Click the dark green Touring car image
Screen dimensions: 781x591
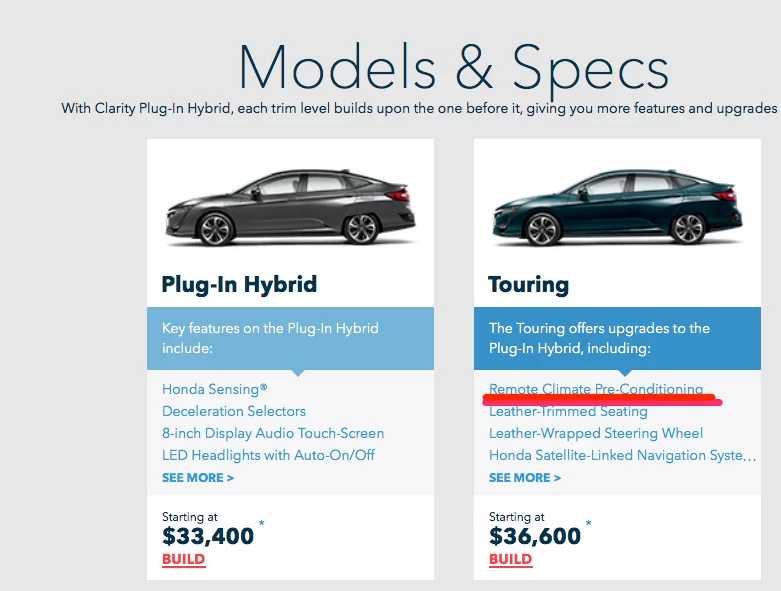[x=617, y=208]
